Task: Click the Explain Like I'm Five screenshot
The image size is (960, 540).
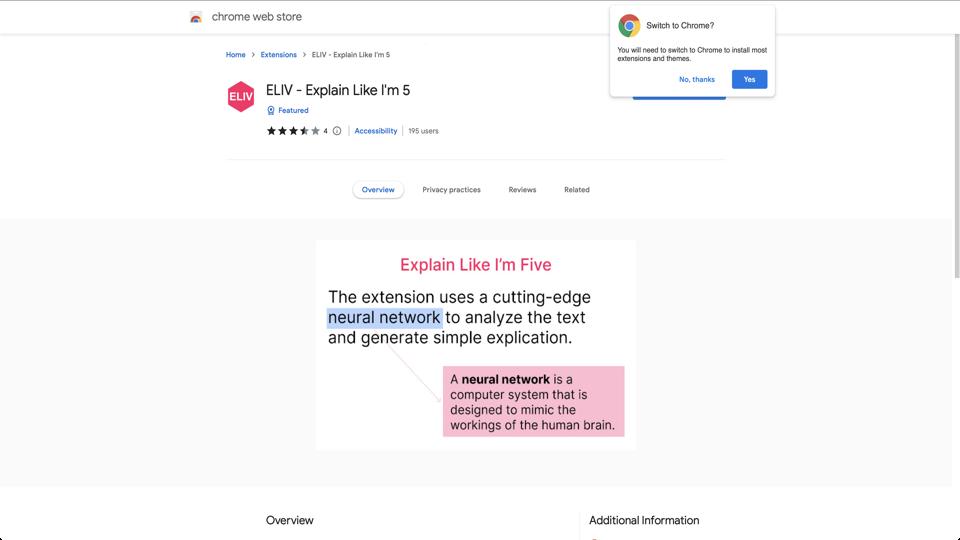Action: pos(476,345)
